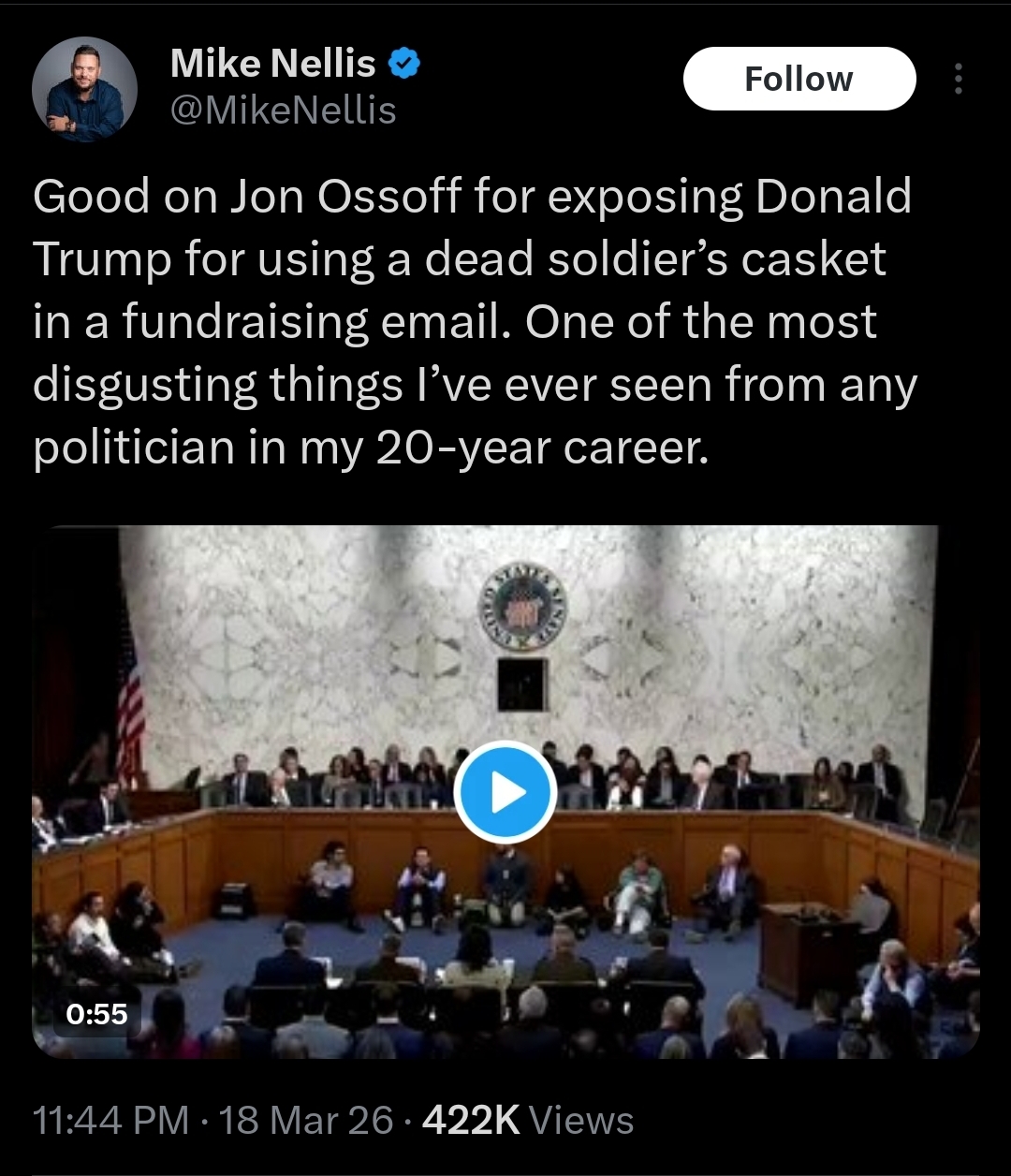
Task: Tap the 0:55 video duration badge
Action: tap(97, 1014)
